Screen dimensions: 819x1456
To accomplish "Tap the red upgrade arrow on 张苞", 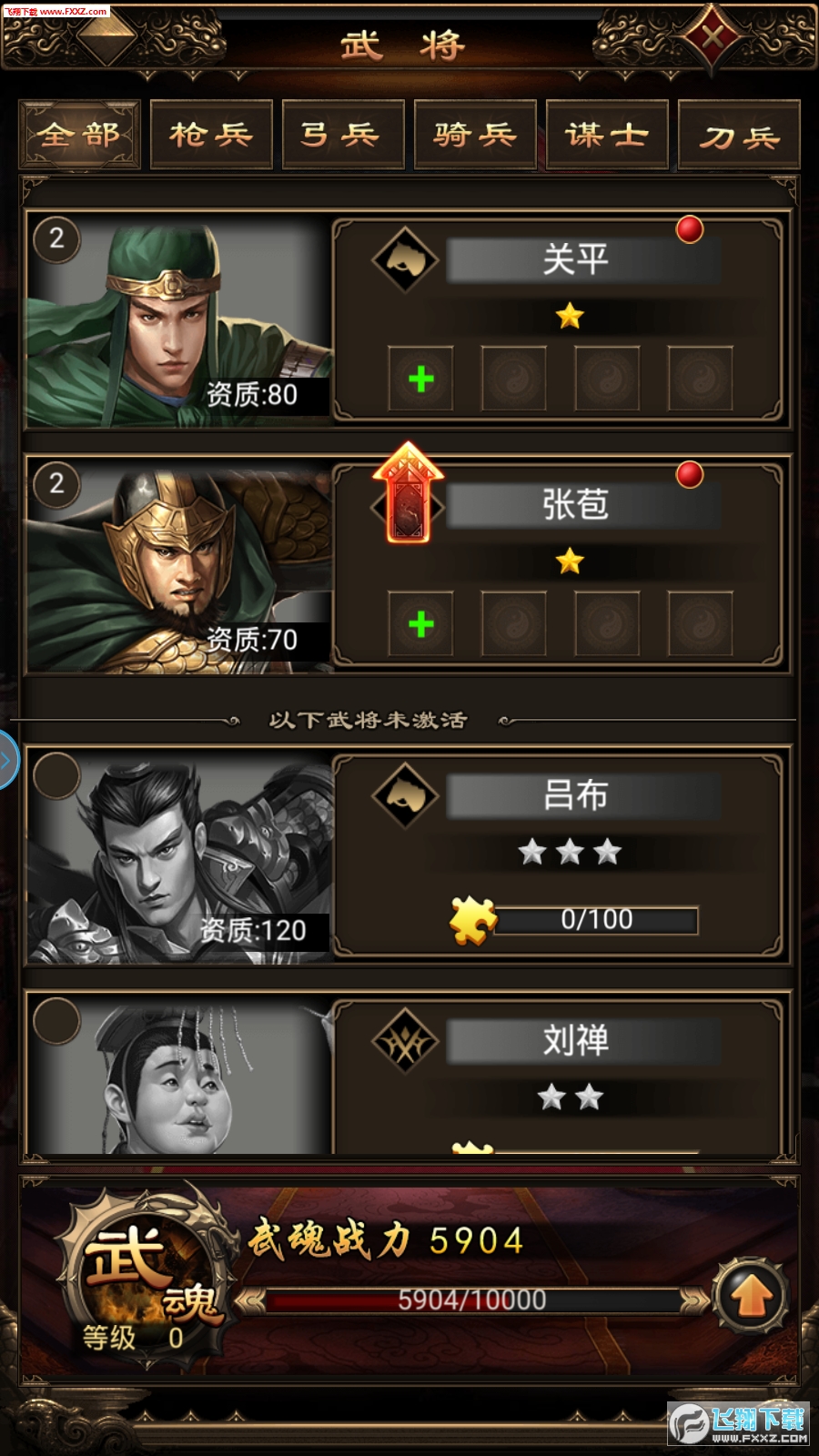I will 408,492.
